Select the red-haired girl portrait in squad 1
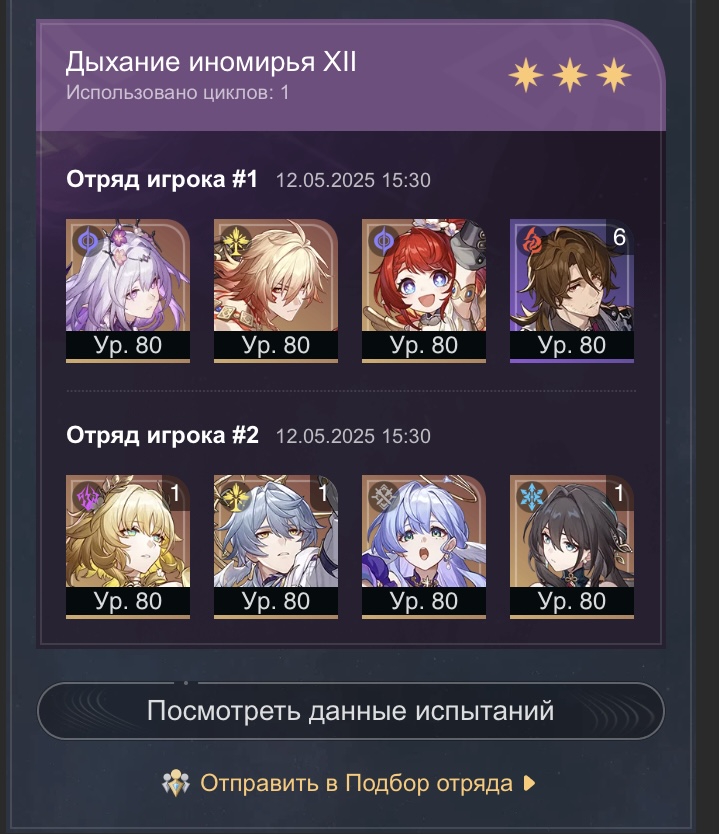719x834 pixels. [x=424, y=290]
